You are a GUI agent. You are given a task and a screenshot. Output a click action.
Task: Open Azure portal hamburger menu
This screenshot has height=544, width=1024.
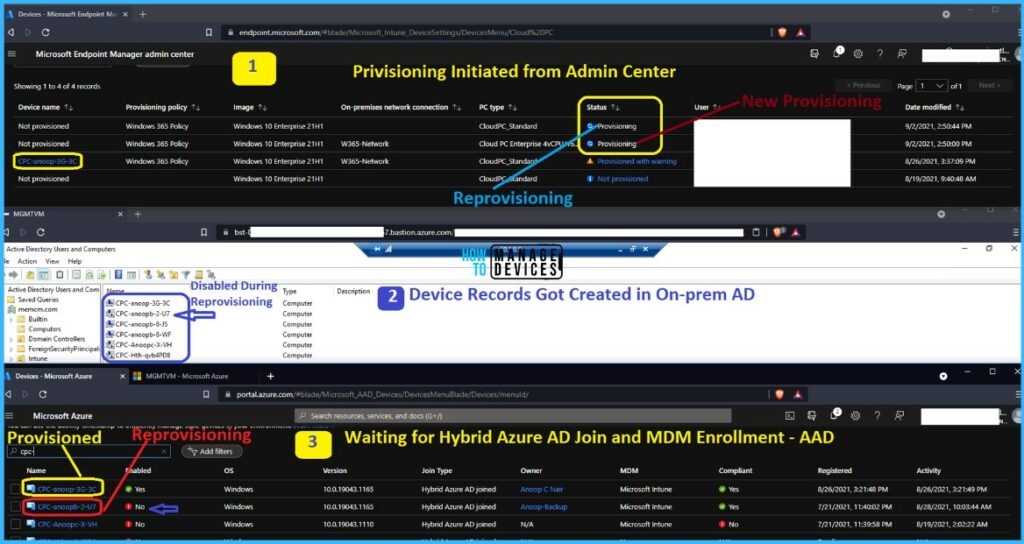coord(9,415)
